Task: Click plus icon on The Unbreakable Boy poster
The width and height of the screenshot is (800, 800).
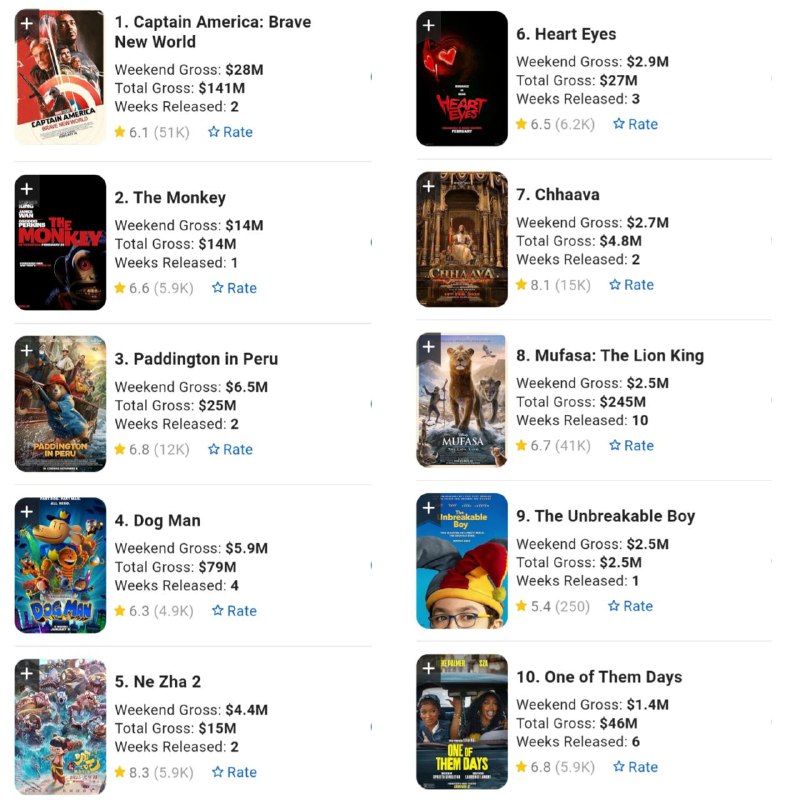Action: tap(429, 508)
